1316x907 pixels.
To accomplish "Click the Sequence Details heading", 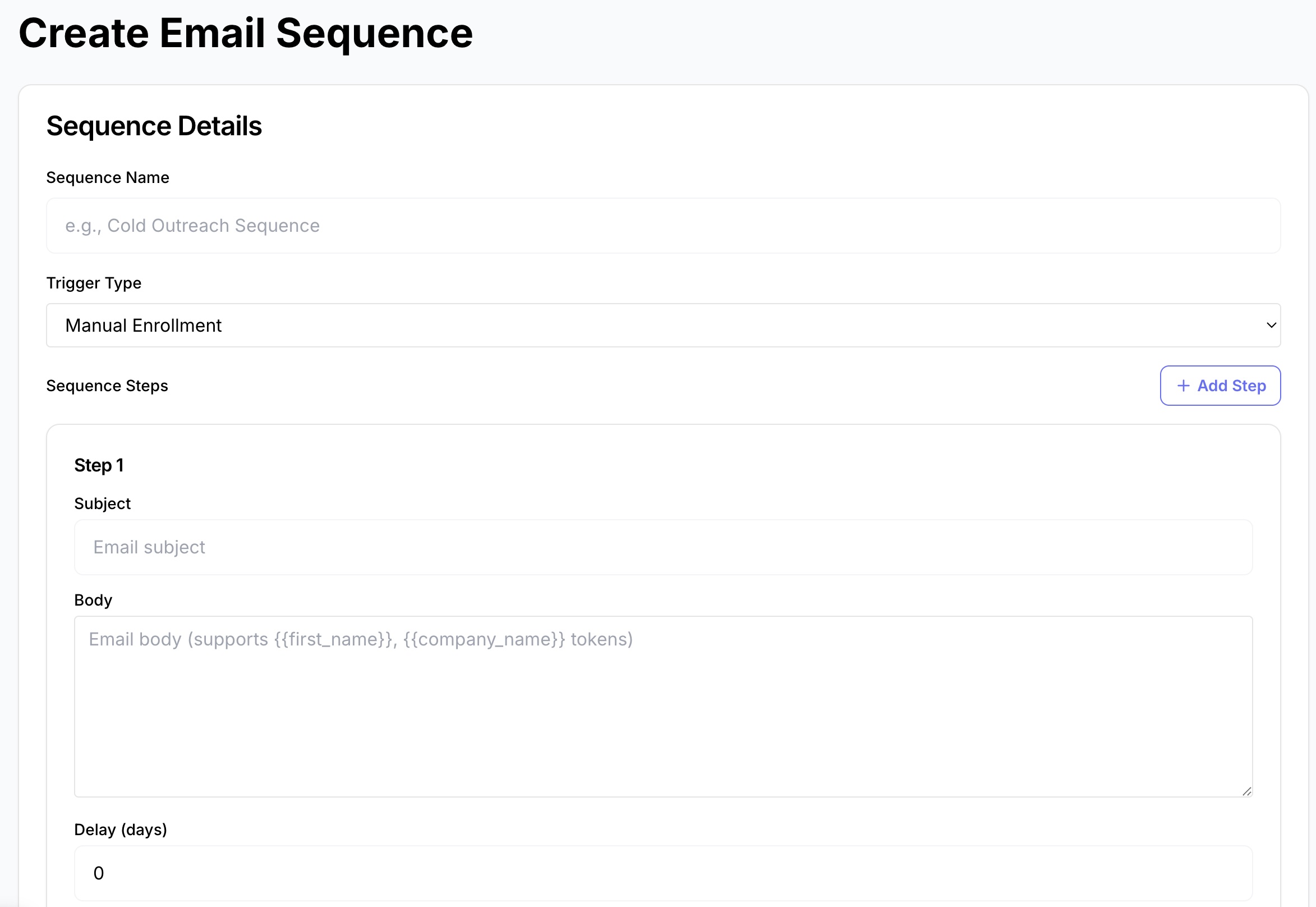I will click(154, 126).
